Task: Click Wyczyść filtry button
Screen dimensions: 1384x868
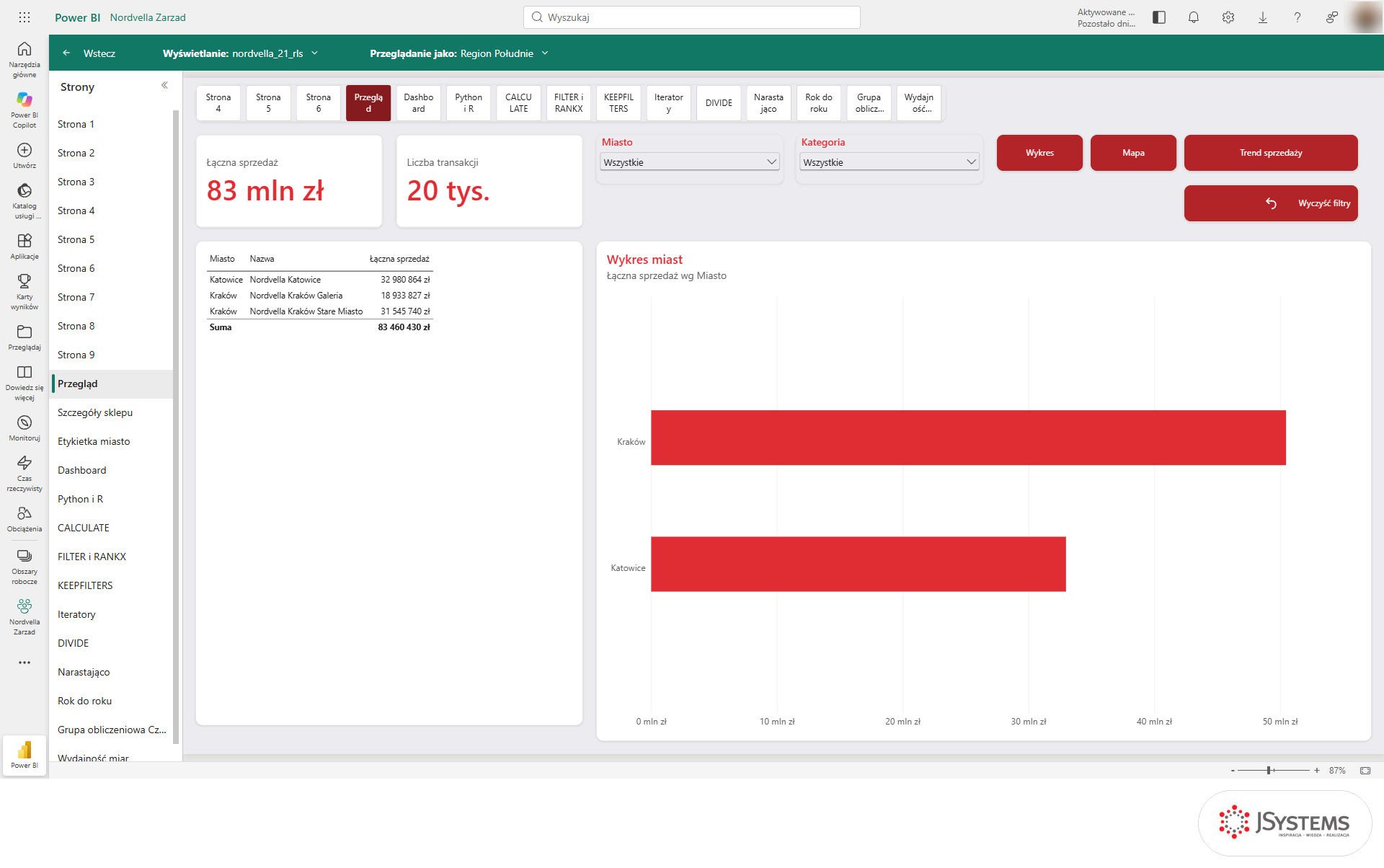Action: [x=1271, y=203]
